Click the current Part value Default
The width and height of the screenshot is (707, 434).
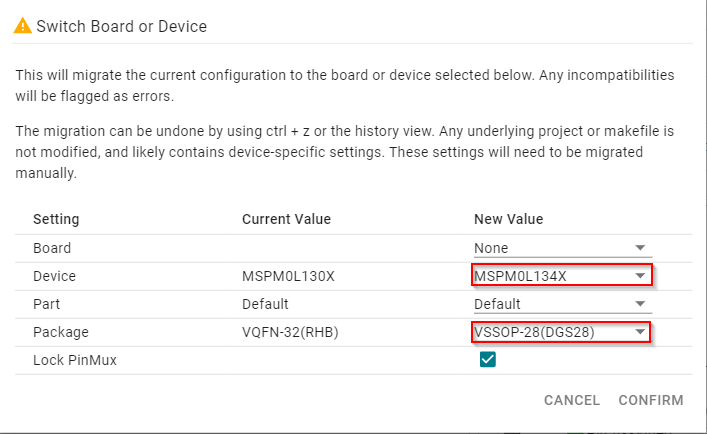pos(265,304)
